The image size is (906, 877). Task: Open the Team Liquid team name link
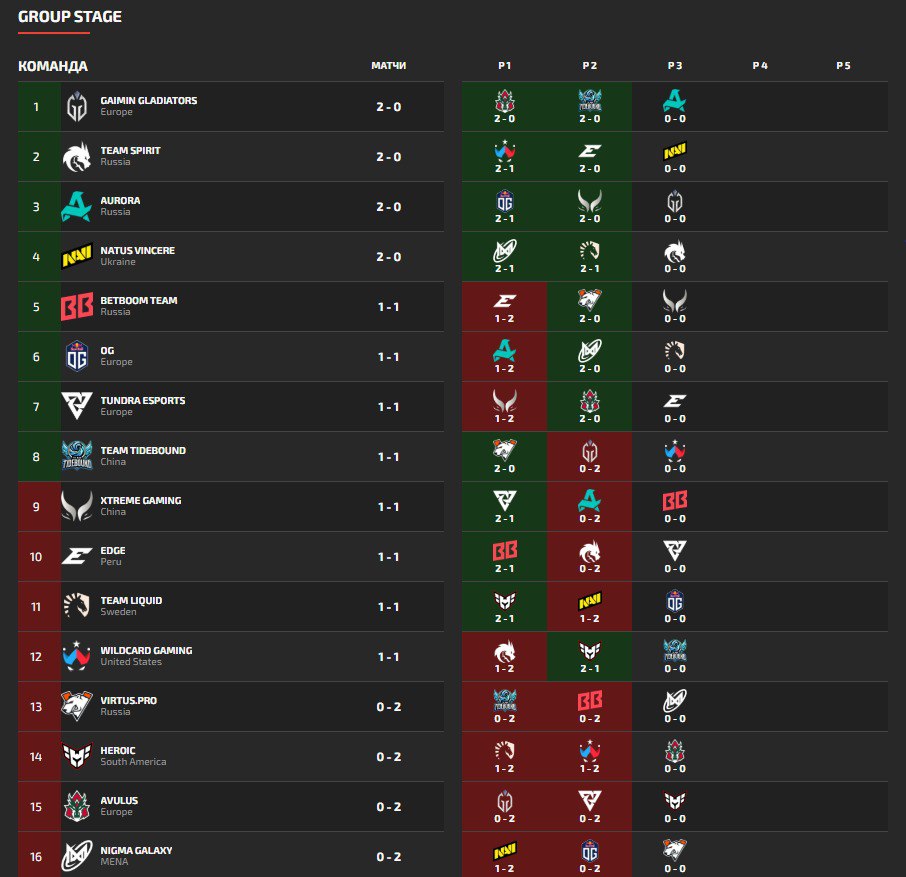click(x=131, y=600)
